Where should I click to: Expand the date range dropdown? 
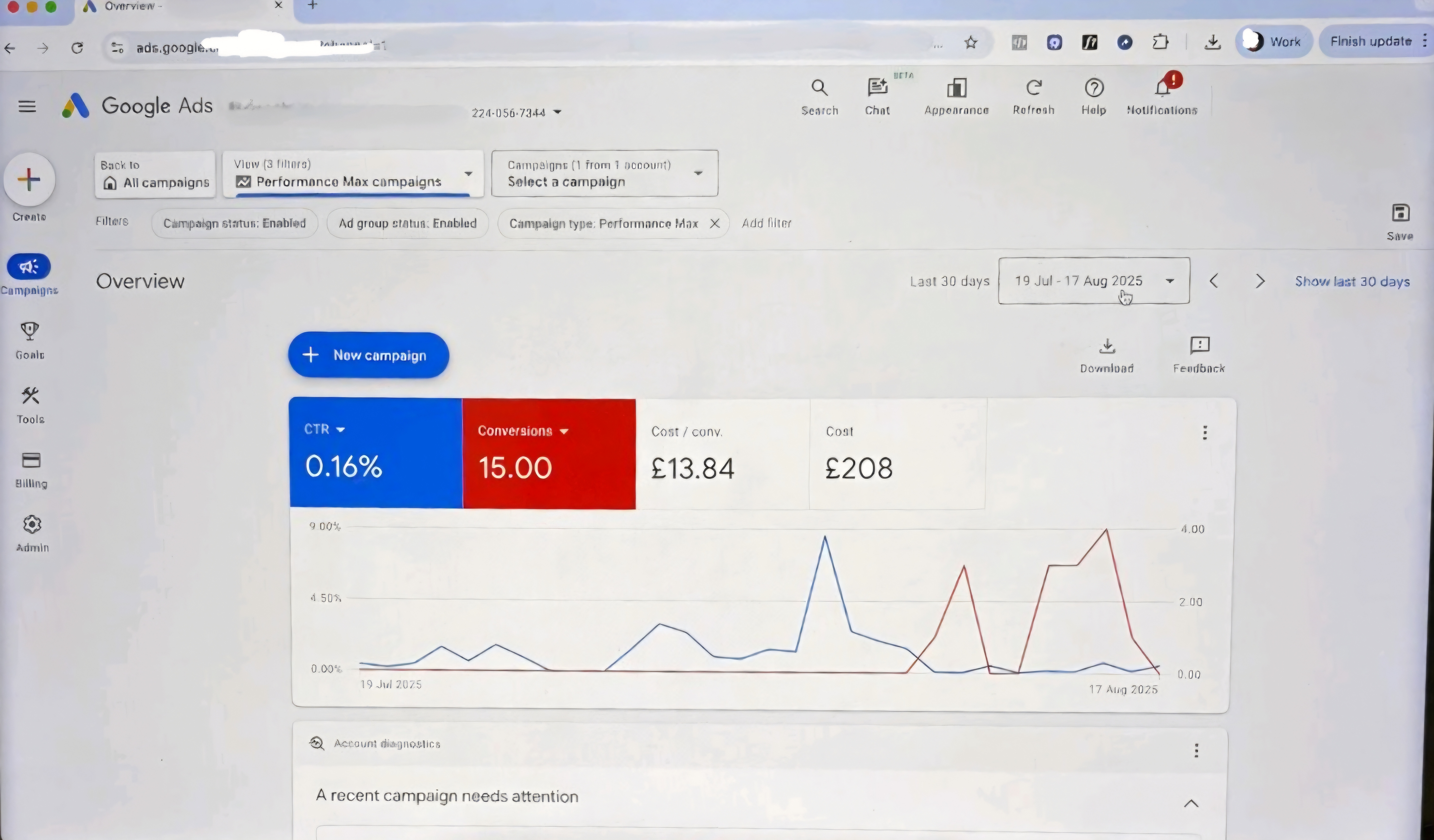point(1093,281)
